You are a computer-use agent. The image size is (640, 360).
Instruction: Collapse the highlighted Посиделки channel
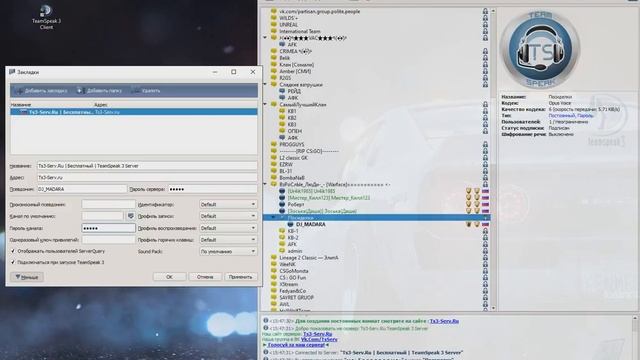pos(273,218)
